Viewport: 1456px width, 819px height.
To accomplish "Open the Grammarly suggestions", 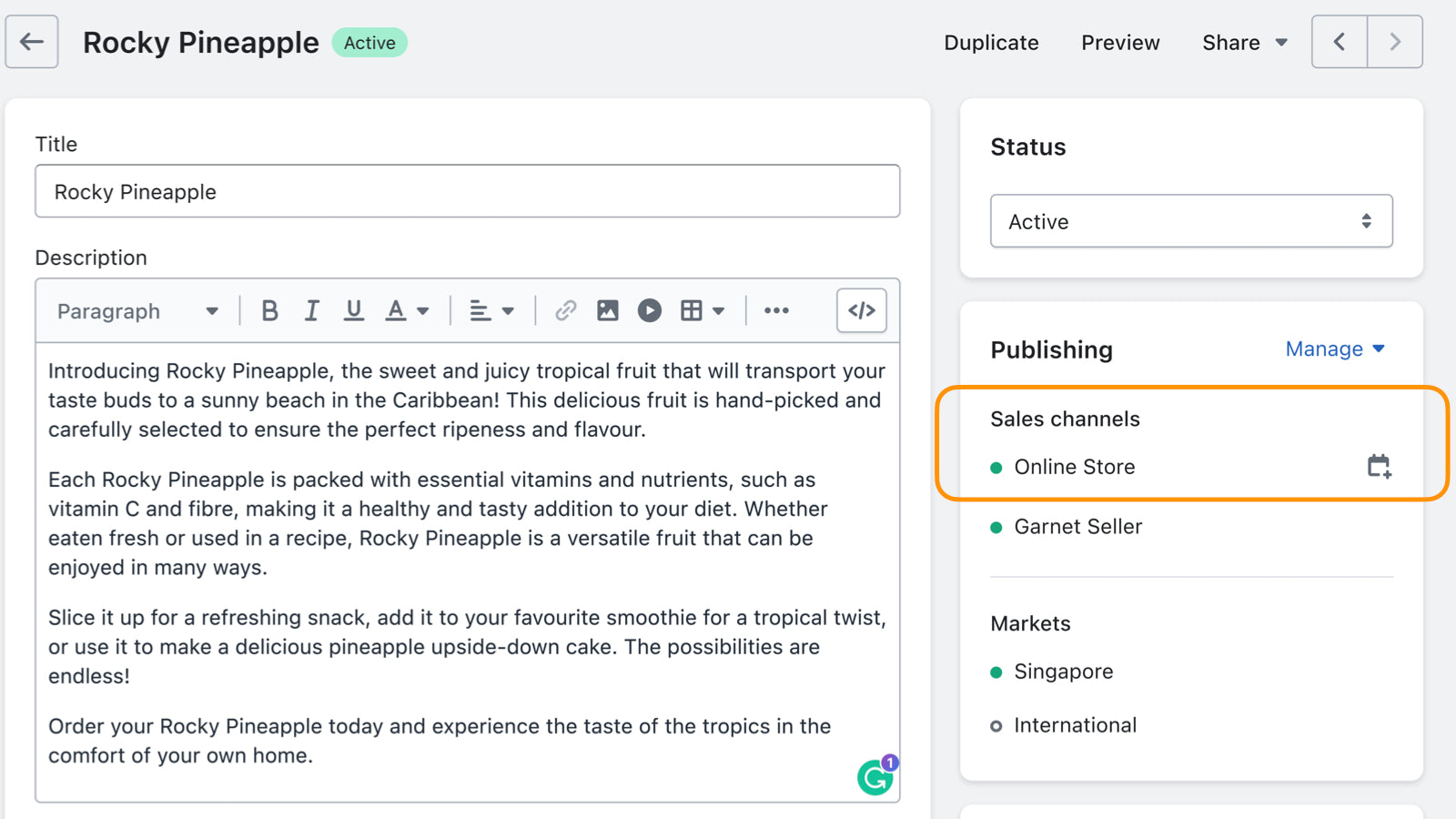I will click(873, 778).
